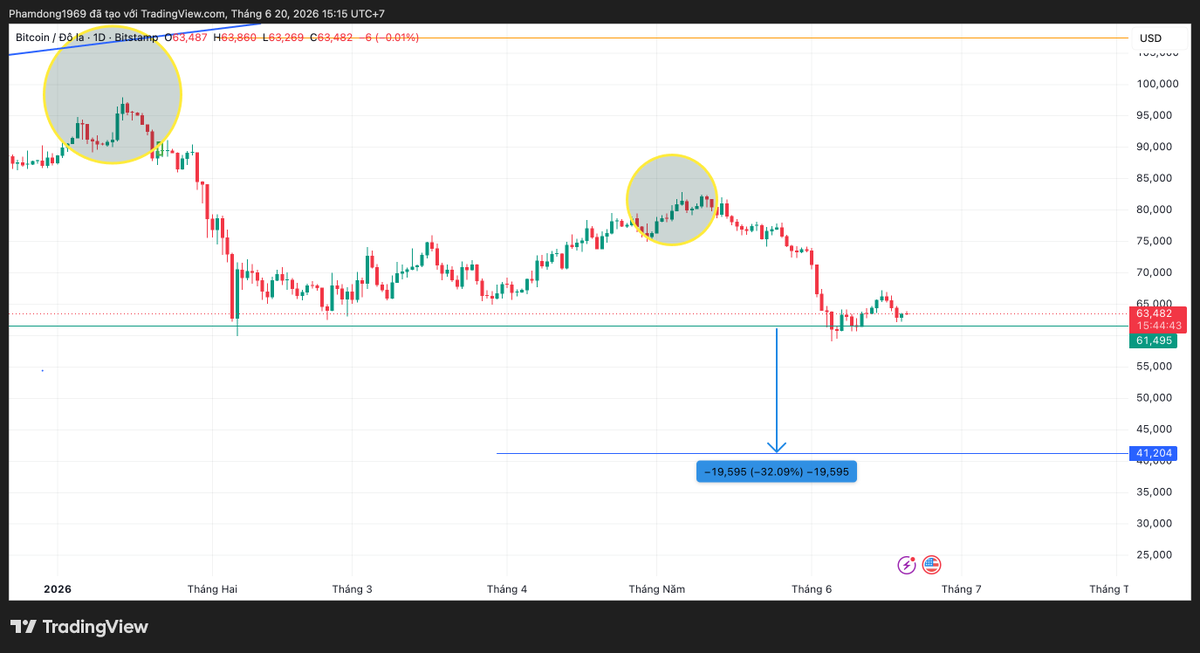Click the Tháng Năm time axis label
This screenshot has height=653, width=1200.
[x=657, y=589]
